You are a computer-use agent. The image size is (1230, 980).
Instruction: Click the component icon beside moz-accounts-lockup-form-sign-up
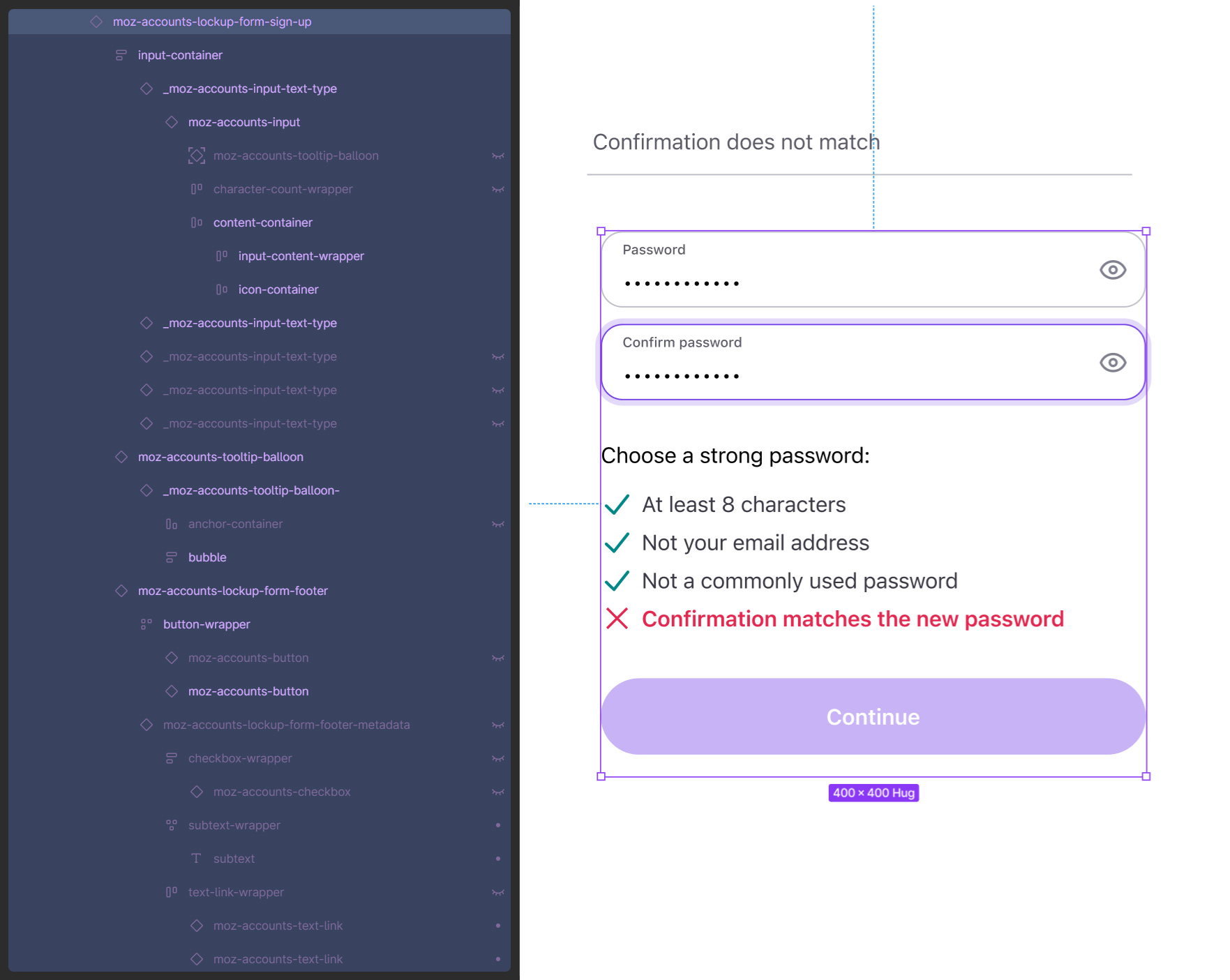tap(96, 22)
